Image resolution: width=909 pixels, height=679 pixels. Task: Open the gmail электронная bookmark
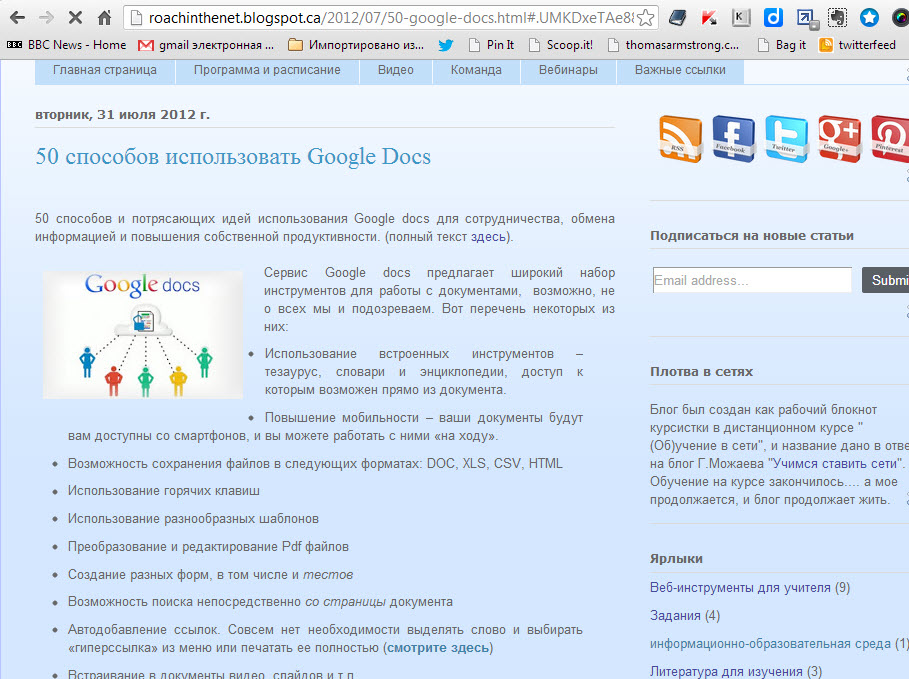[206, 45]
